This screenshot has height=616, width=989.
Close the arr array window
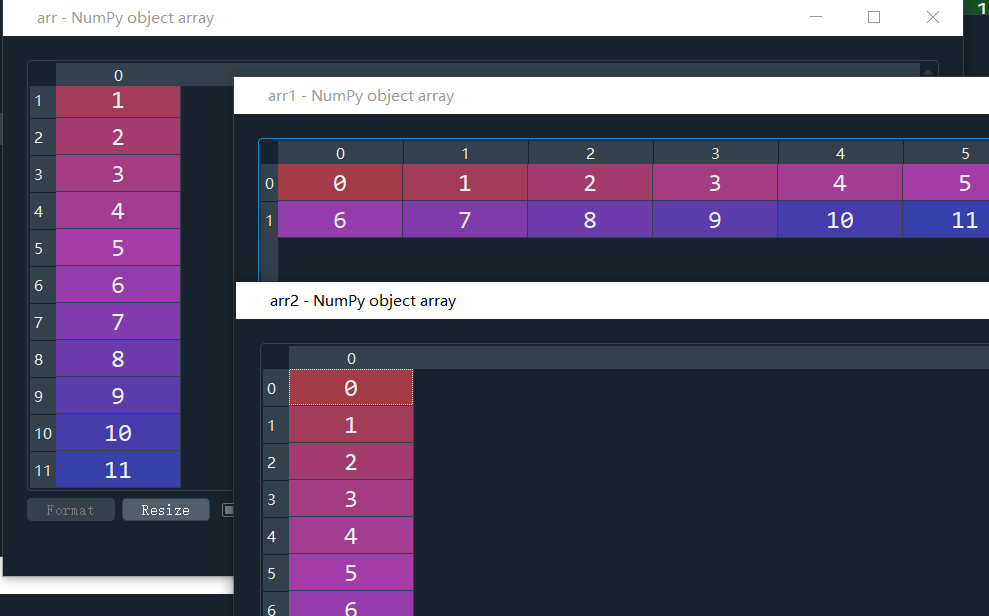click(x=932, y=17)
